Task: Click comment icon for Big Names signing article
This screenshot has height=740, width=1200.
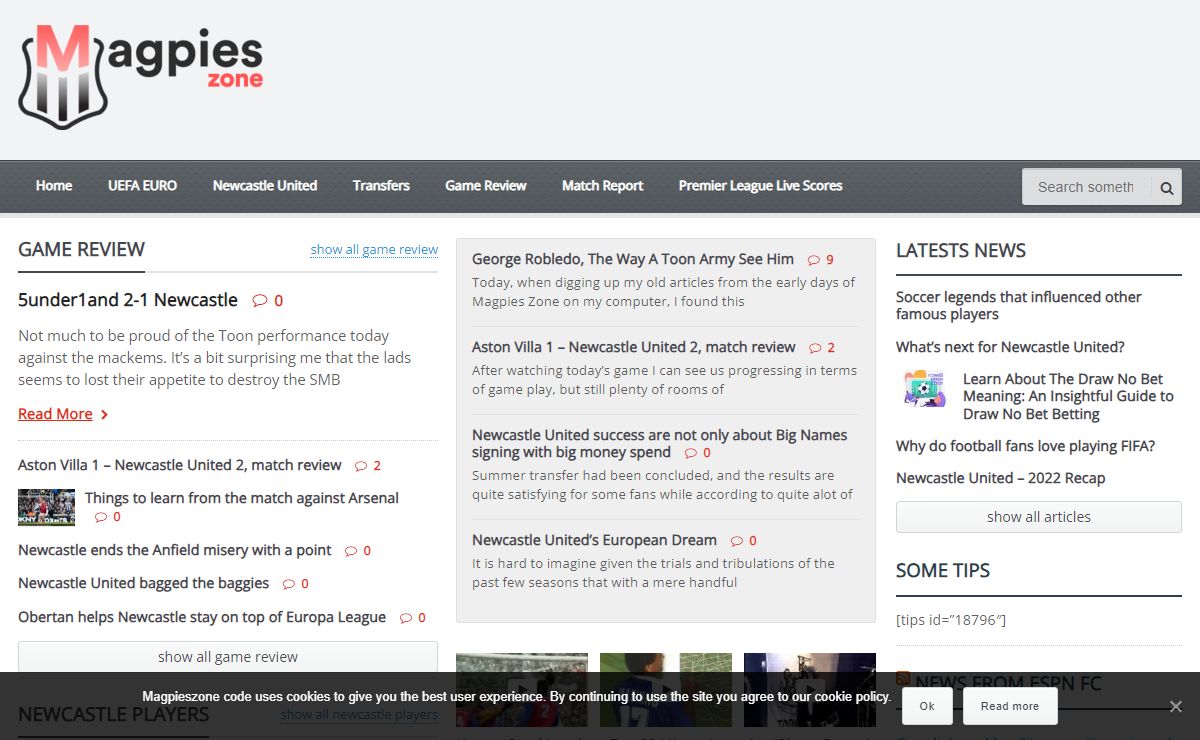Action: [x=691, y=453]
